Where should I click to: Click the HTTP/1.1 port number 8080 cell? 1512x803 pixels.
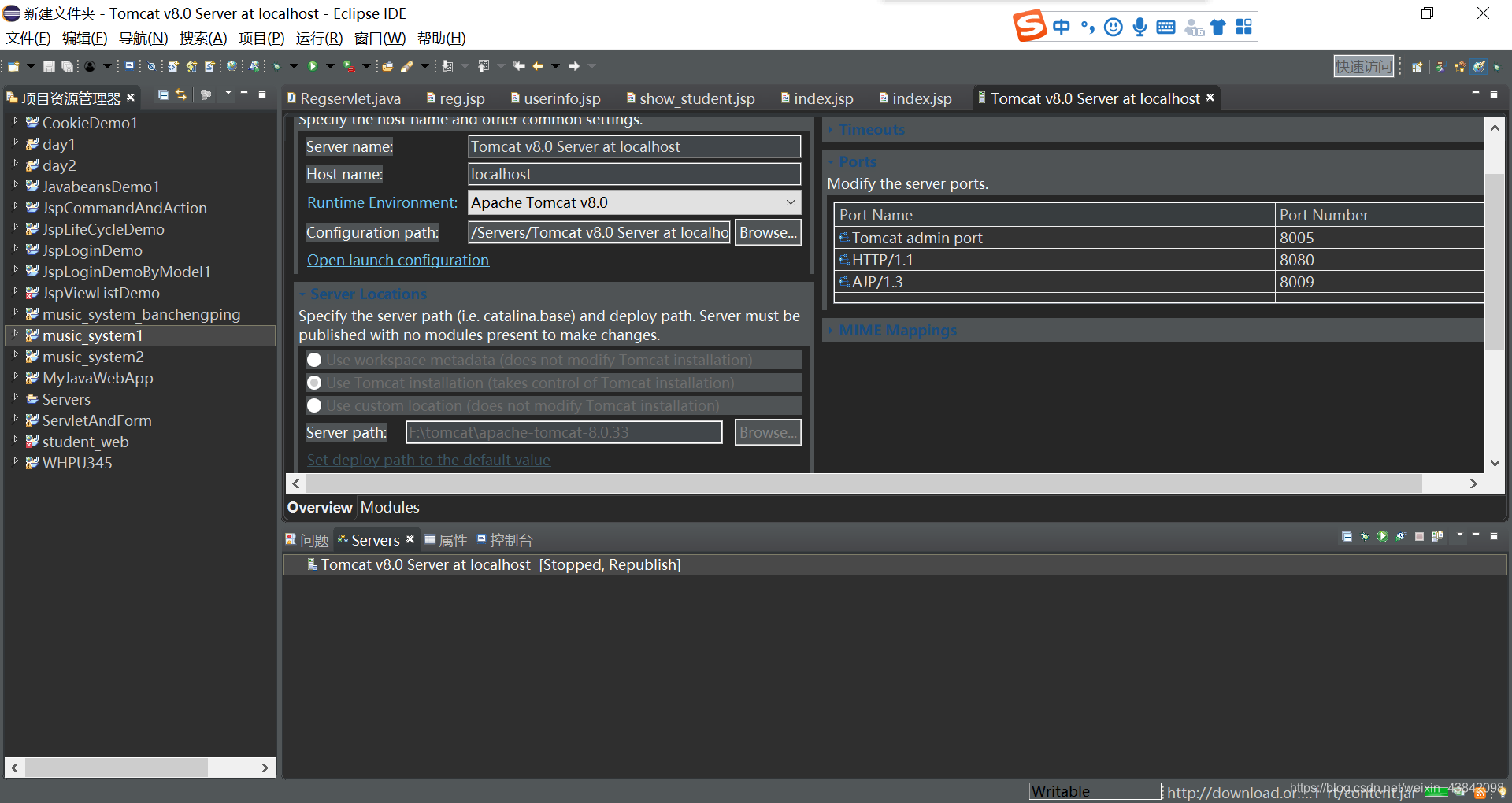click(x=1380, y=260)
